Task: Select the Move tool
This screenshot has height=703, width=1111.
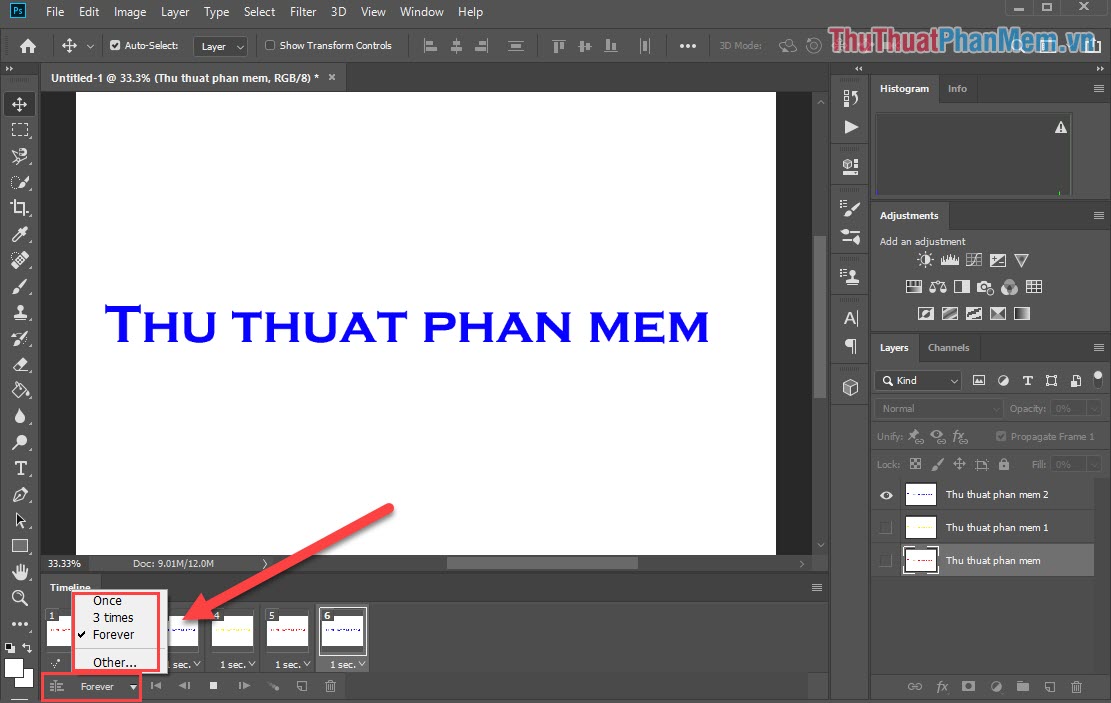Action: 21,103
